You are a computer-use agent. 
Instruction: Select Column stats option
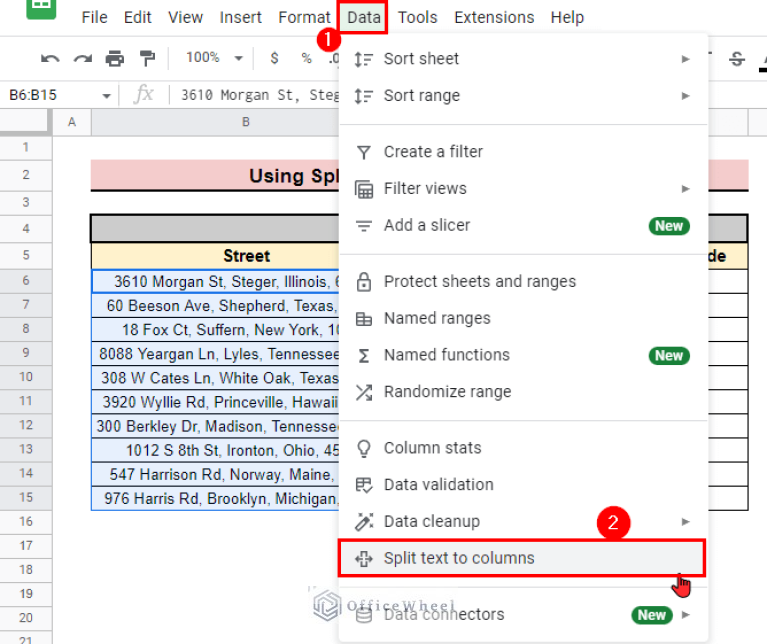[x=523, y=448]
